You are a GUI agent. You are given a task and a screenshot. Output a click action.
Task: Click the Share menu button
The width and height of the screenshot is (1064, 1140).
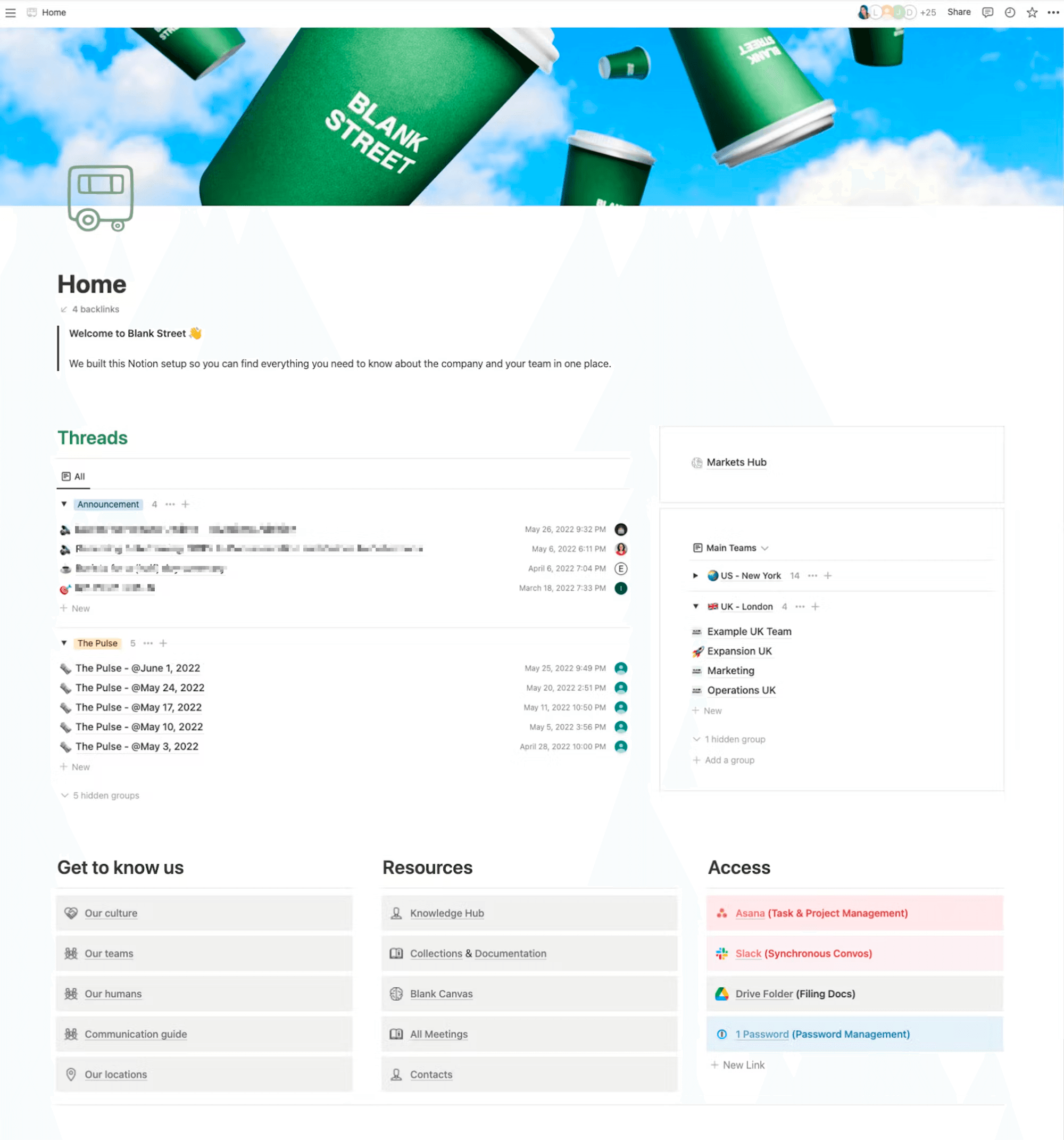point(959,13)
